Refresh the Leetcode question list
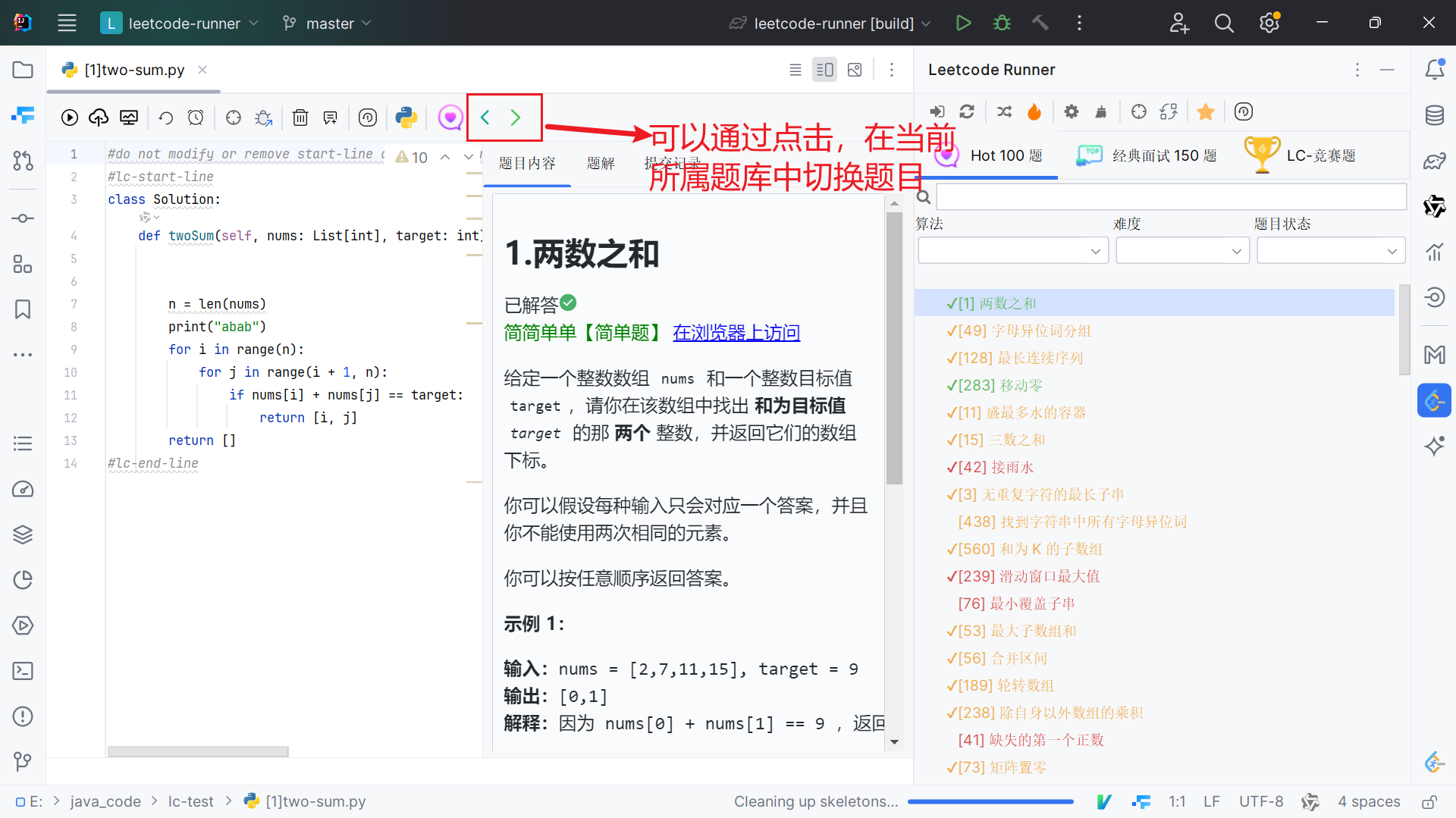The image size is (1456, 818). click(967, 112)
